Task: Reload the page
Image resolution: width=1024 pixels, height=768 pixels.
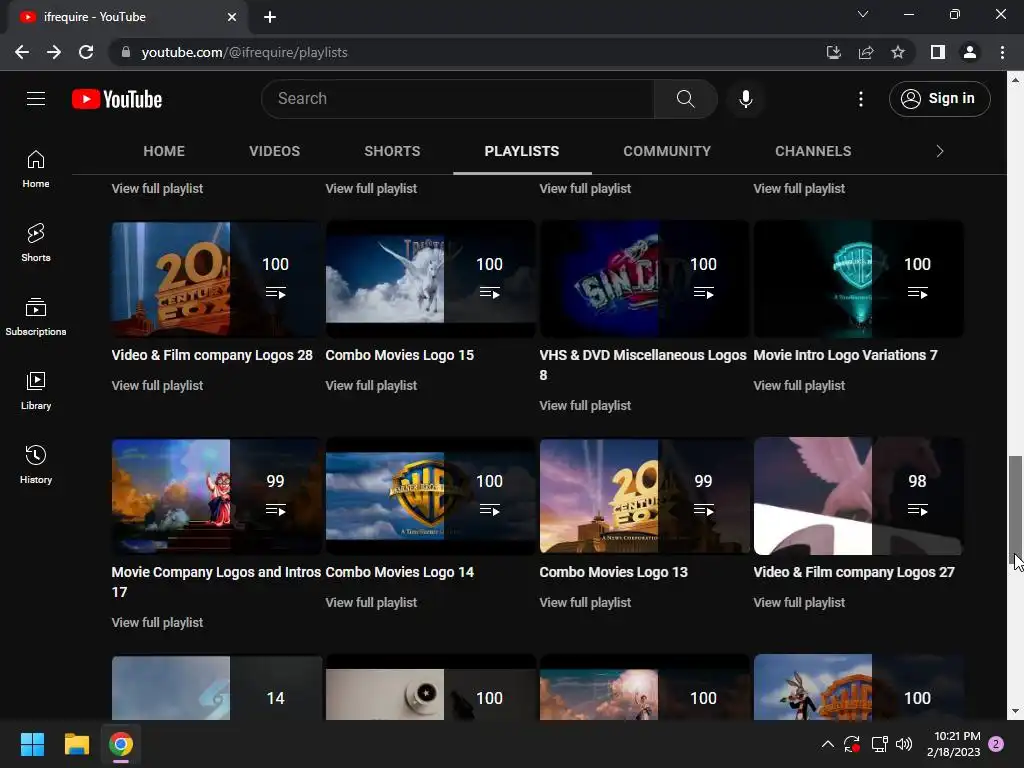Action: pos(86,52)
